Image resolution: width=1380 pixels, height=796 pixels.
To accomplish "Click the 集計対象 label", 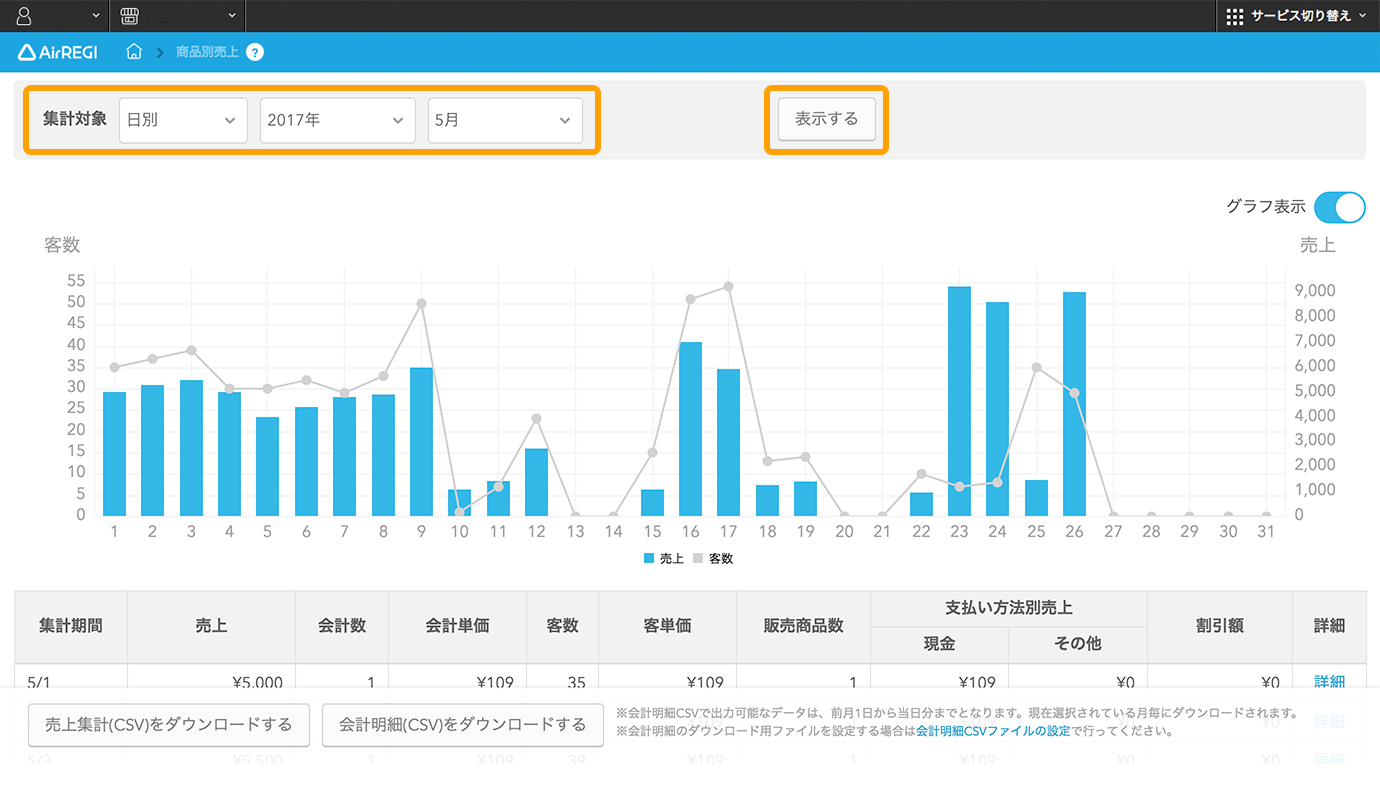I will click(x=74, y=119).
